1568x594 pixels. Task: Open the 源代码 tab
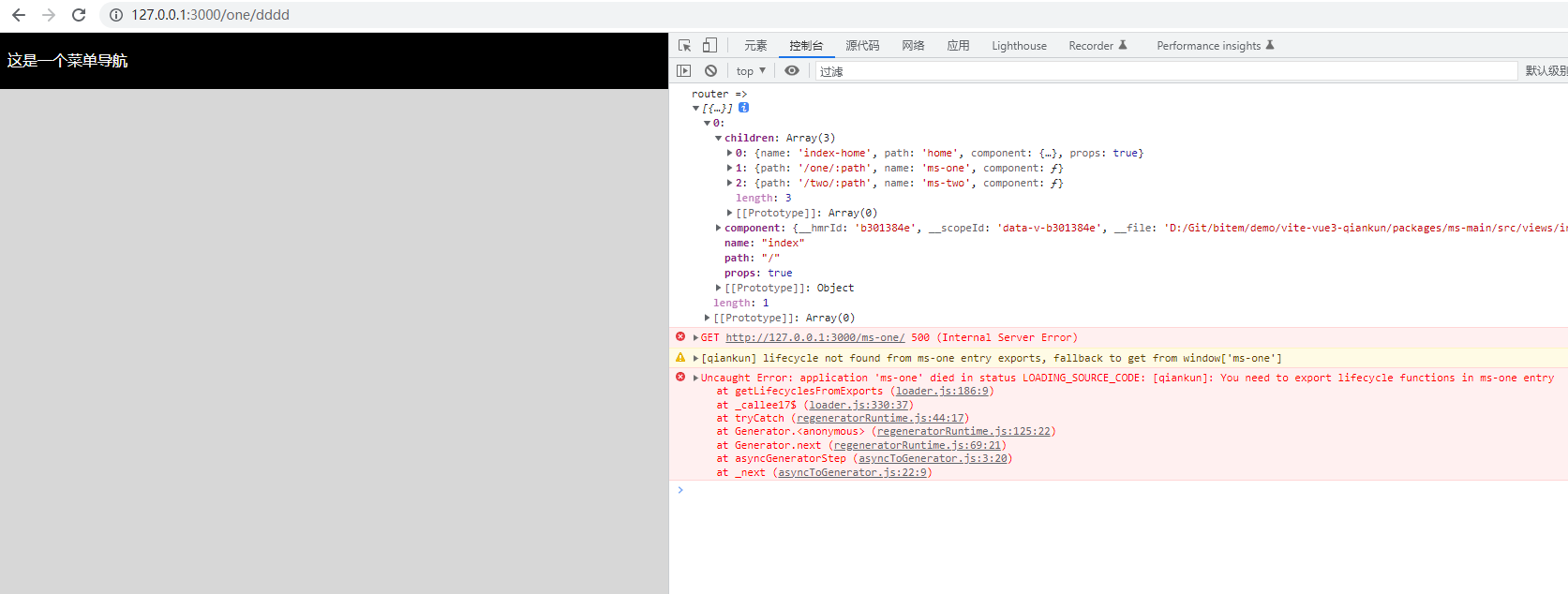(x=862, y=45)
